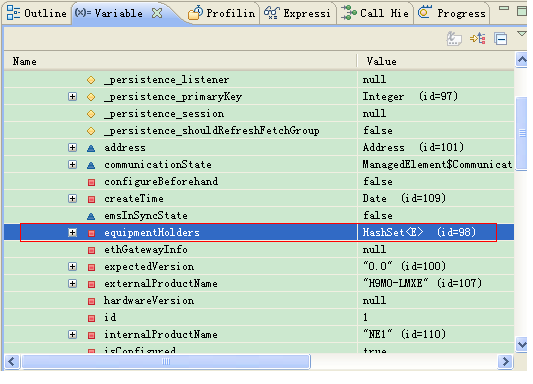Open the Progress tab
The height and width of the screenshot is (384, 533).
(x=452, y=13)
